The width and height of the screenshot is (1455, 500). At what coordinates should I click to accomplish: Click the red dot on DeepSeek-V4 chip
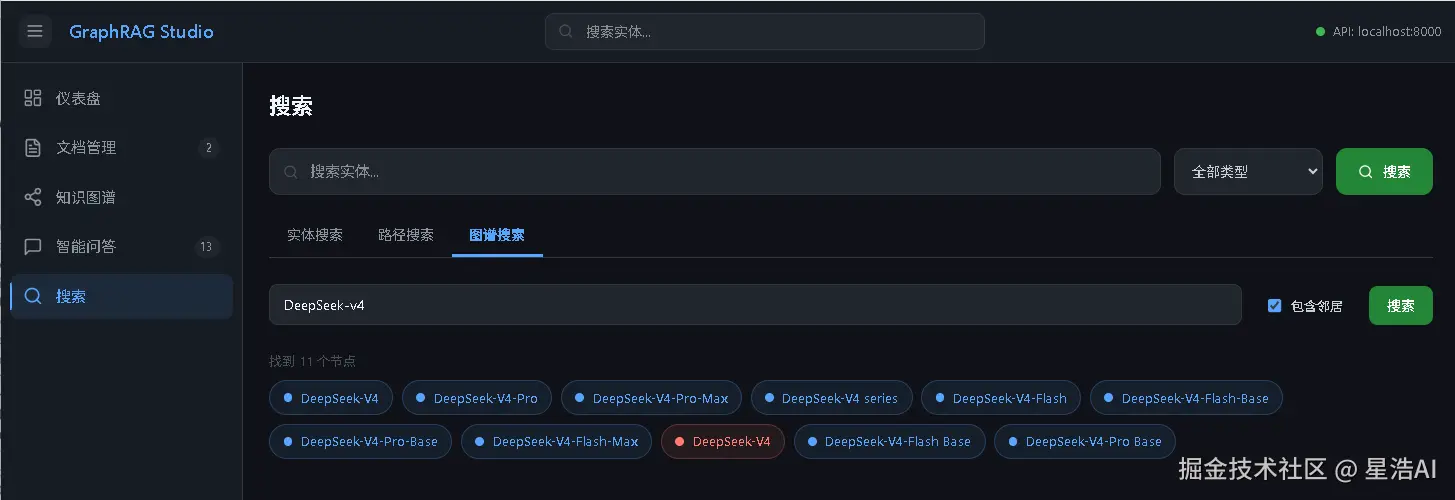point(680,441)
